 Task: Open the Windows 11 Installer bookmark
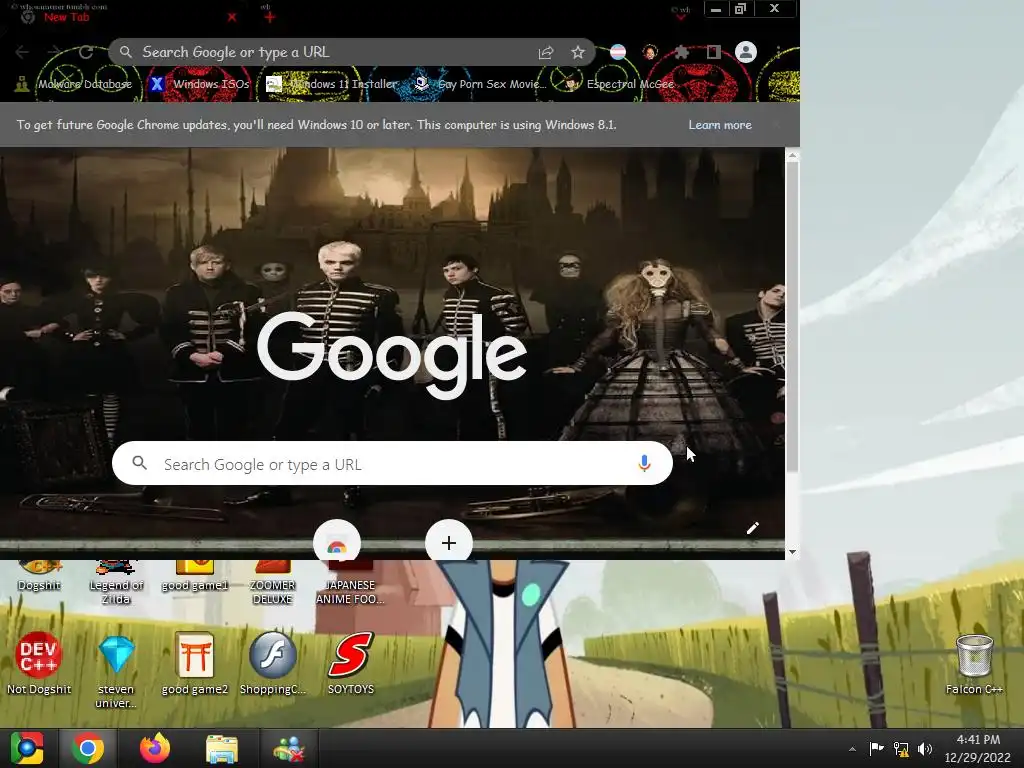pyautogui.click(x=332, y=84)
